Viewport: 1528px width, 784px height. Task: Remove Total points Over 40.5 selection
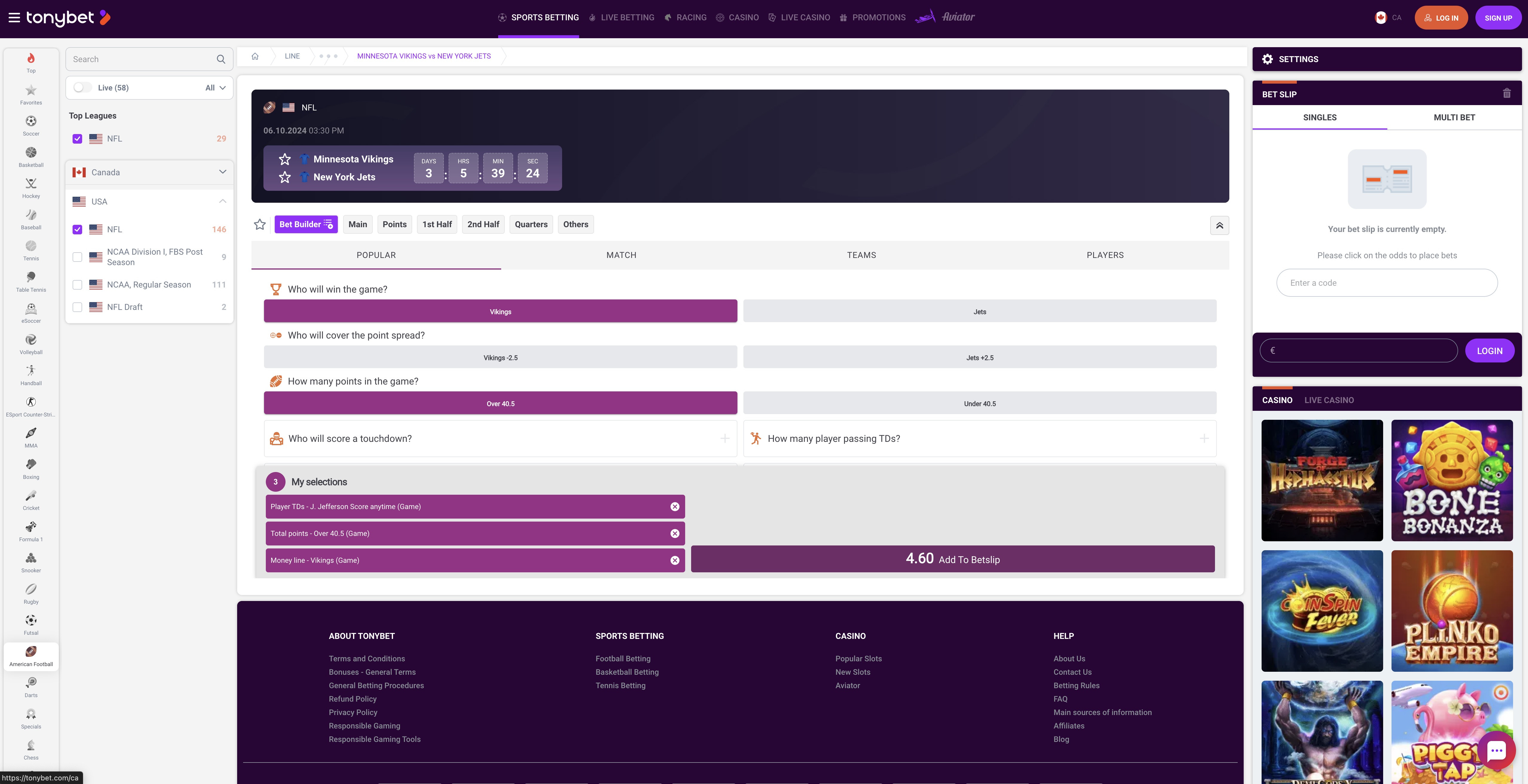click(674, 533)
